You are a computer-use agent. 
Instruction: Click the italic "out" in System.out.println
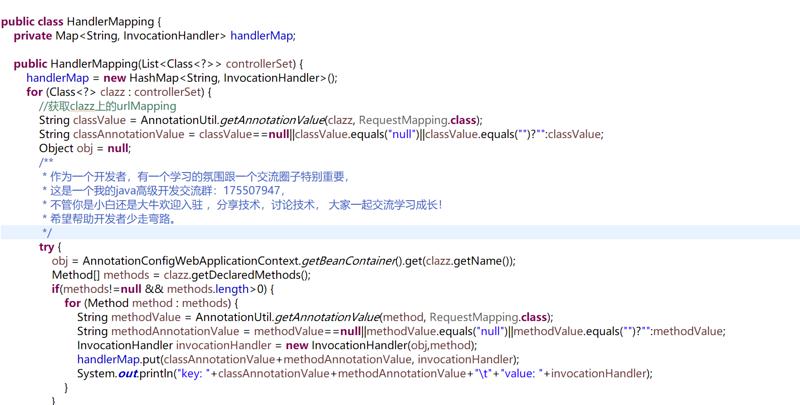[128, 373]
